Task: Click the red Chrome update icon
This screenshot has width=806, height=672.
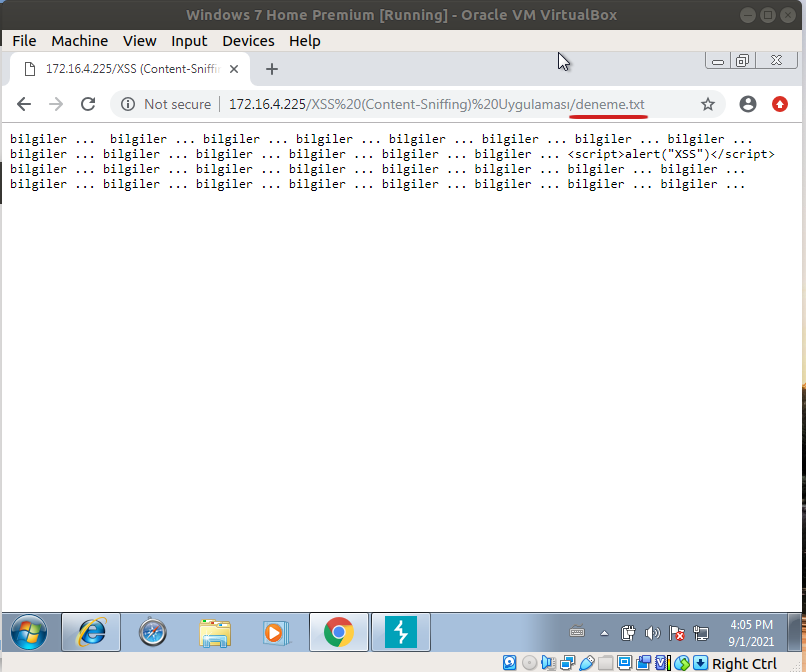Action: (x=780, y=104)
